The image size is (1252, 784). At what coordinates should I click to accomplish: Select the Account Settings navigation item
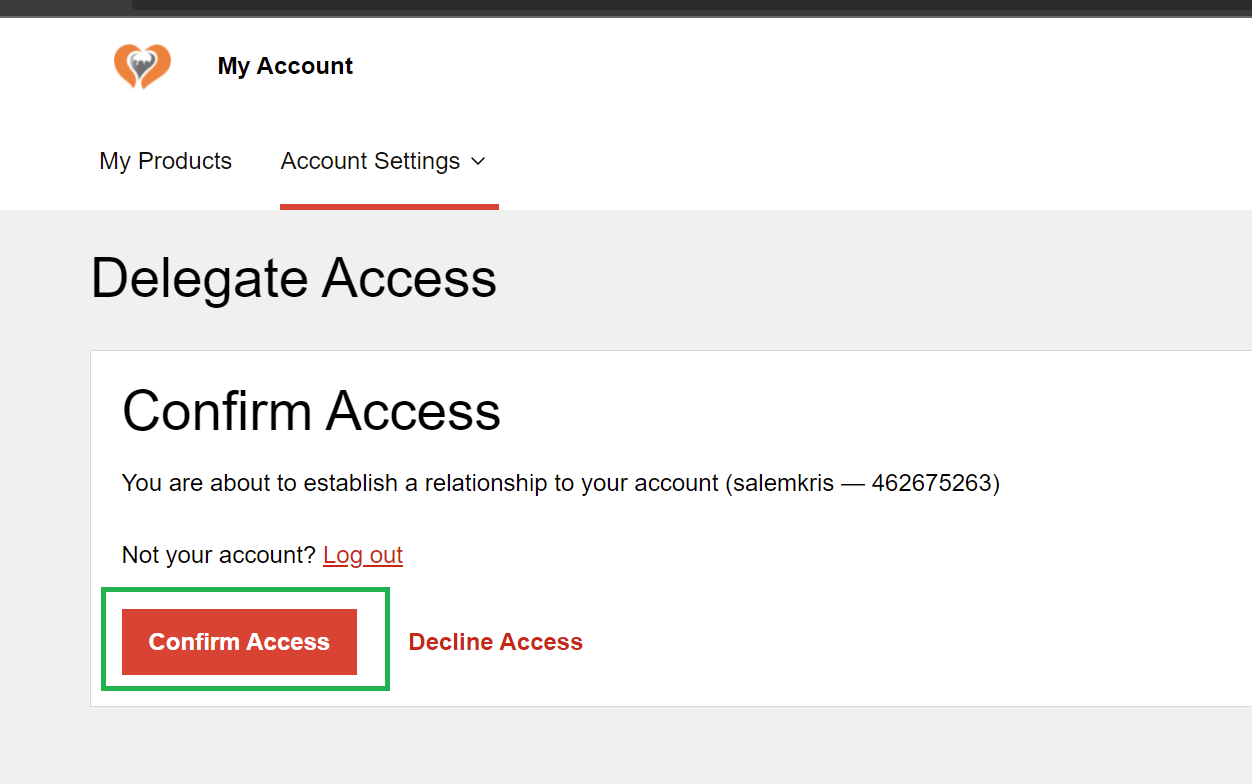(x=371, y=161)
